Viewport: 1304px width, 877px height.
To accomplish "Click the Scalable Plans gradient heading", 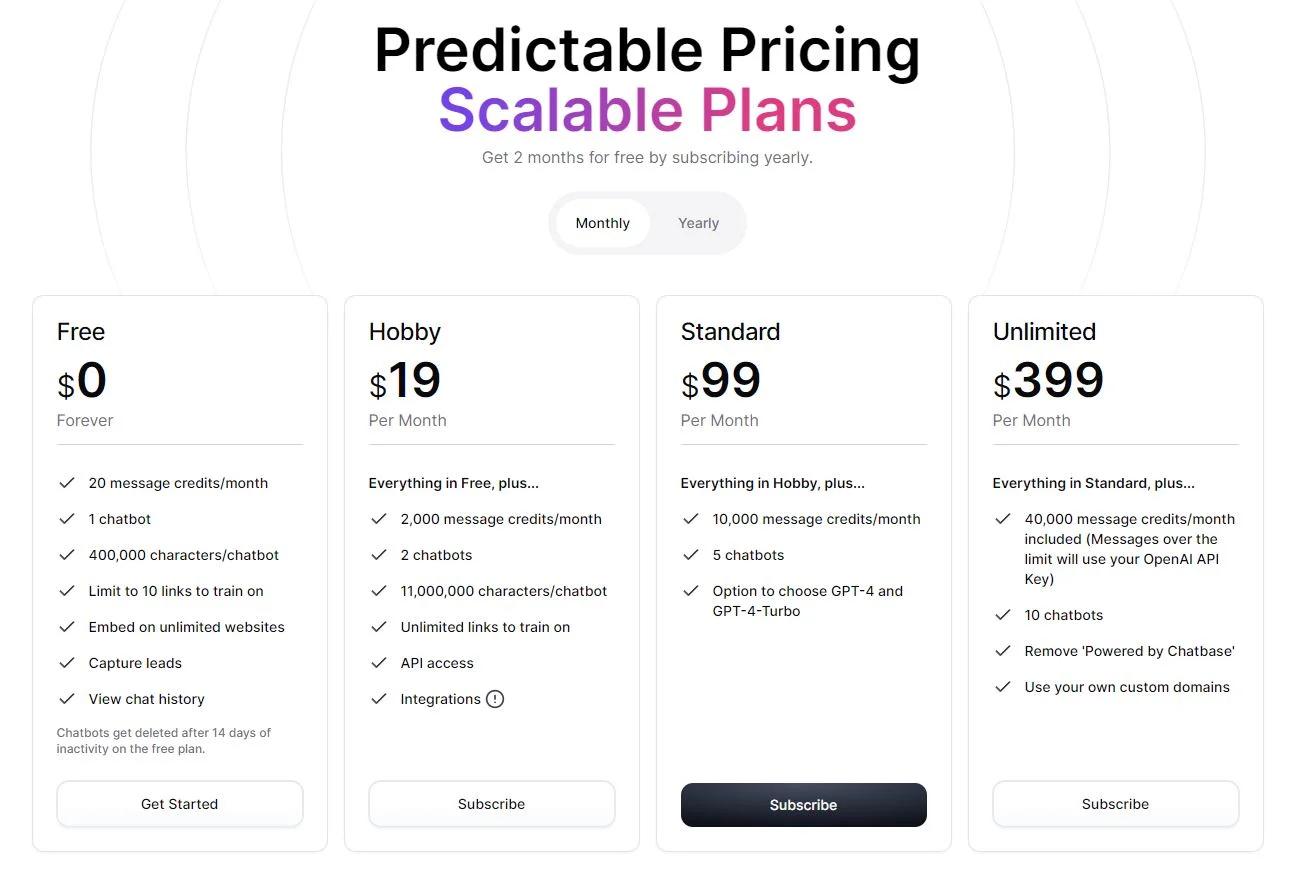I will [648, 110].
